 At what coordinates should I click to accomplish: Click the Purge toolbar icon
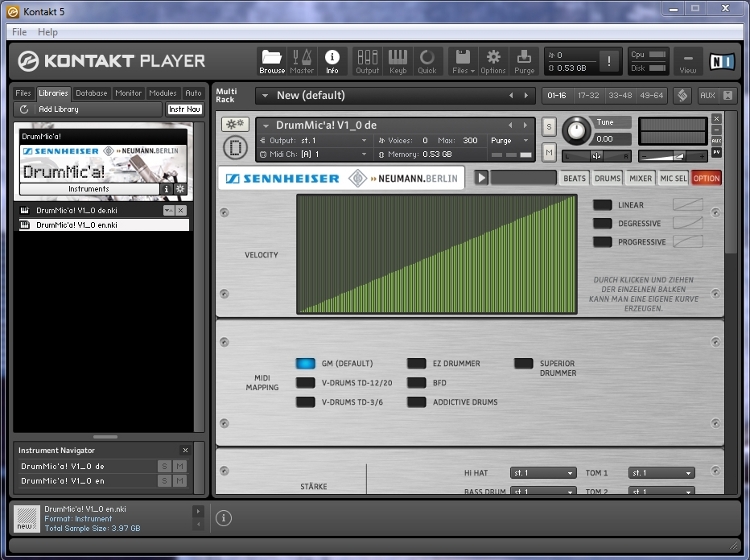(x=524, y=62)
